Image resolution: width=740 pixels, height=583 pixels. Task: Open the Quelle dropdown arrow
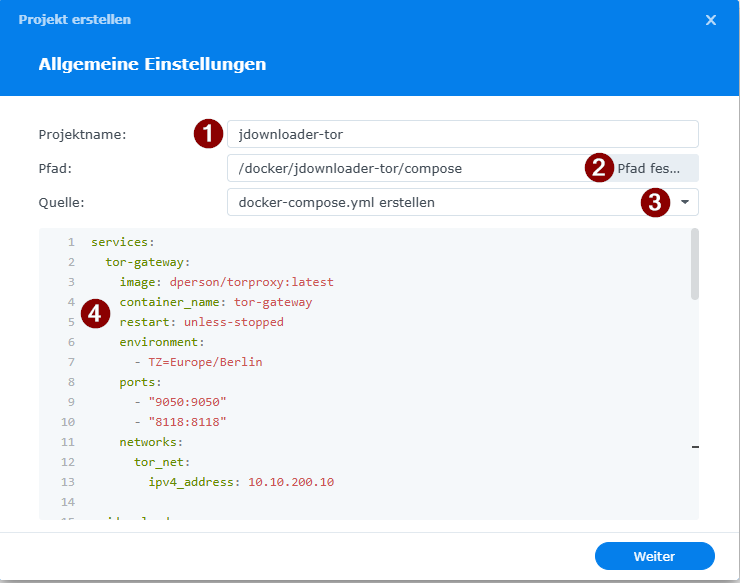(x=685, y=202)
